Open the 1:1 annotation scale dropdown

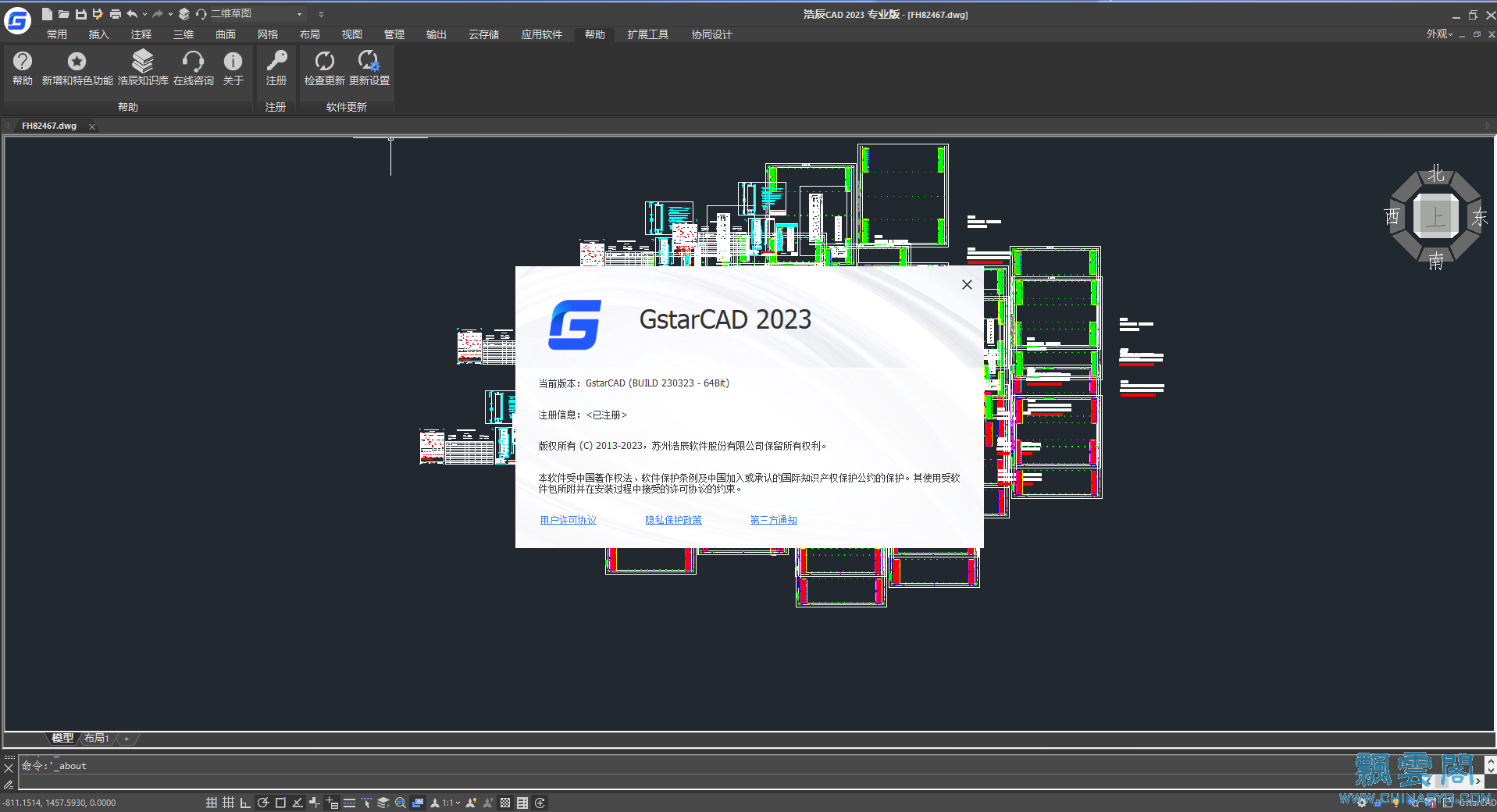tap(451, 803)
